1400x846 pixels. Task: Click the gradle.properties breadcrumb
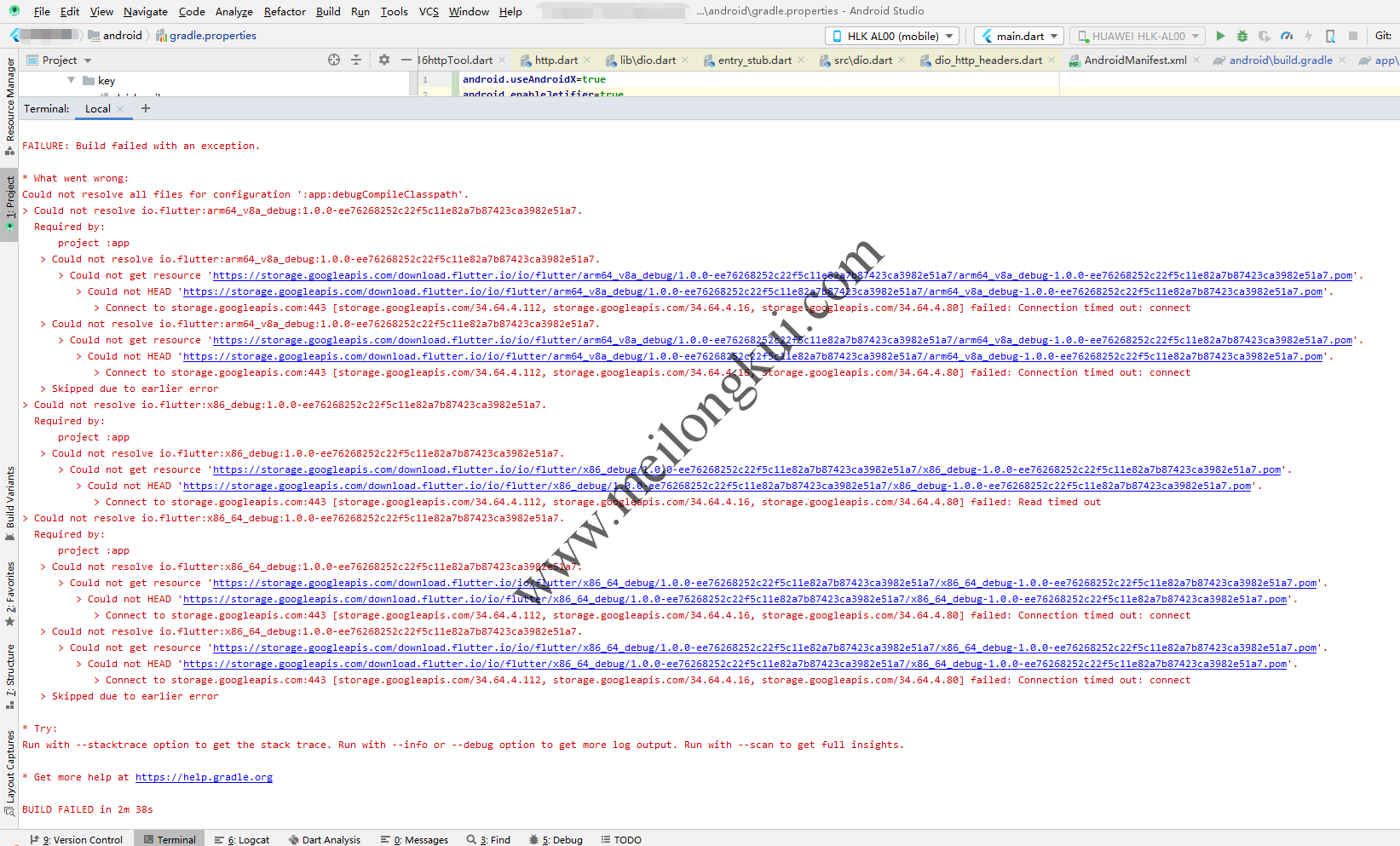pos(205,35)
